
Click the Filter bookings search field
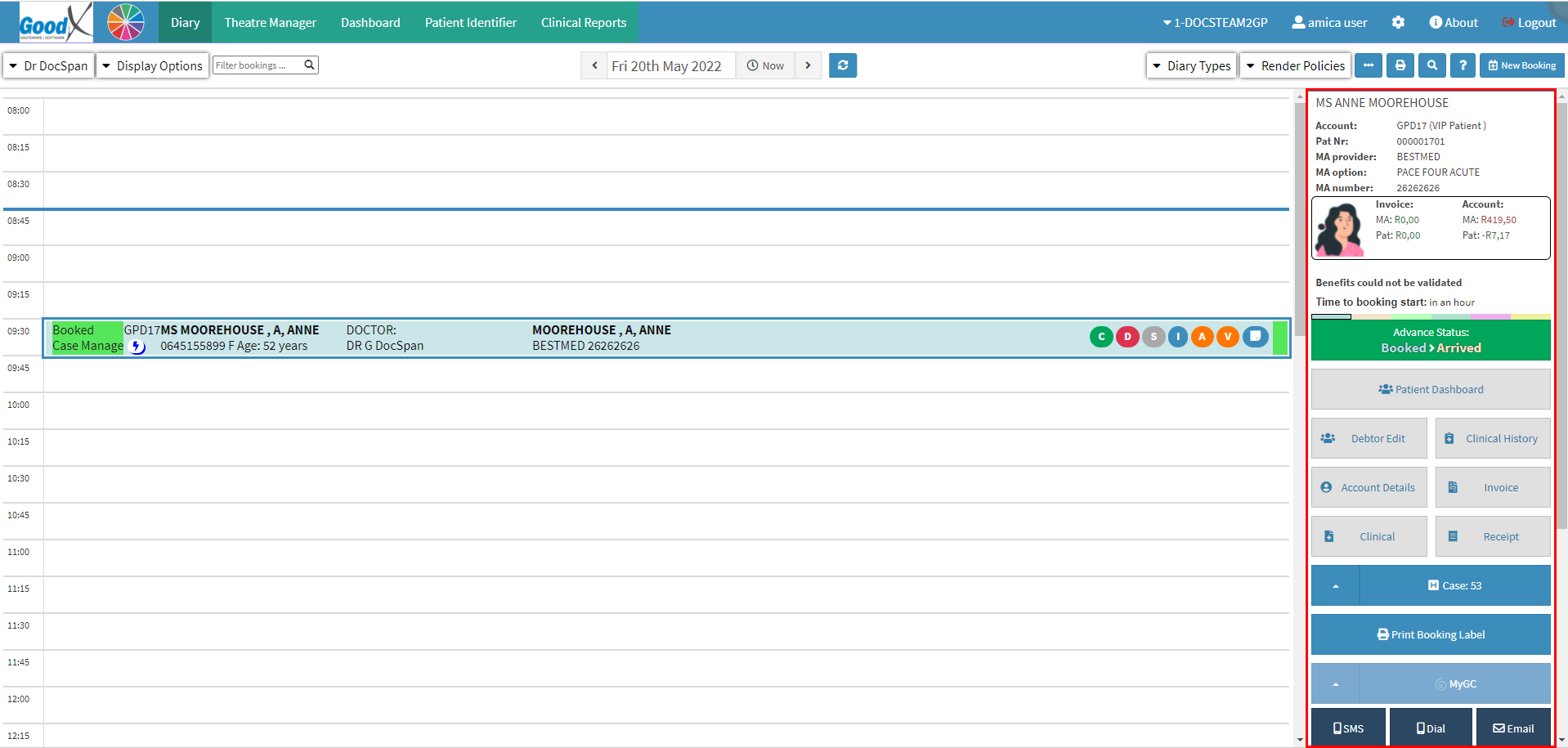tap(257, 65)
